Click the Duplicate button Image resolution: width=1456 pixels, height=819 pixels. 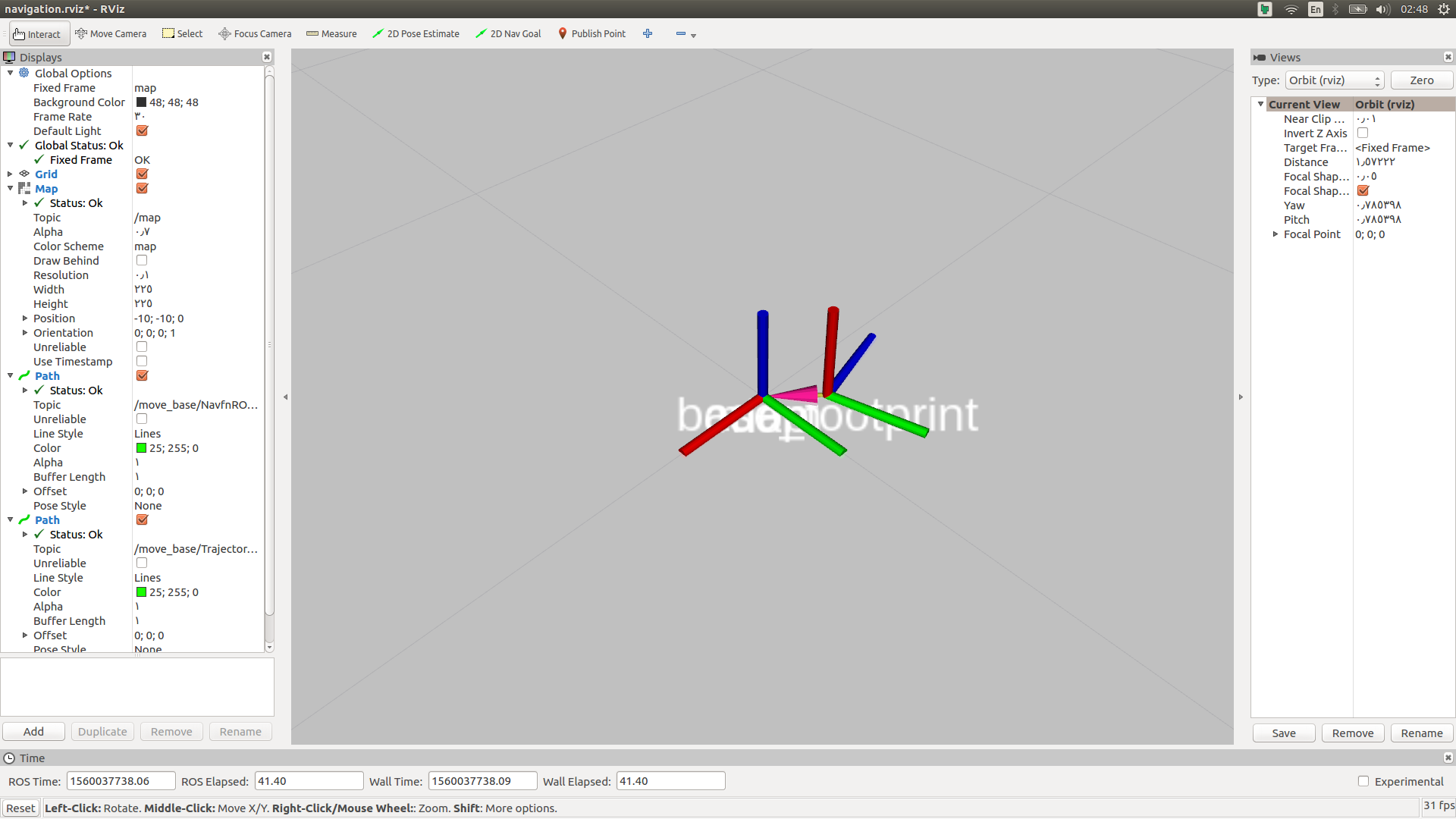(x=103, y=731)
